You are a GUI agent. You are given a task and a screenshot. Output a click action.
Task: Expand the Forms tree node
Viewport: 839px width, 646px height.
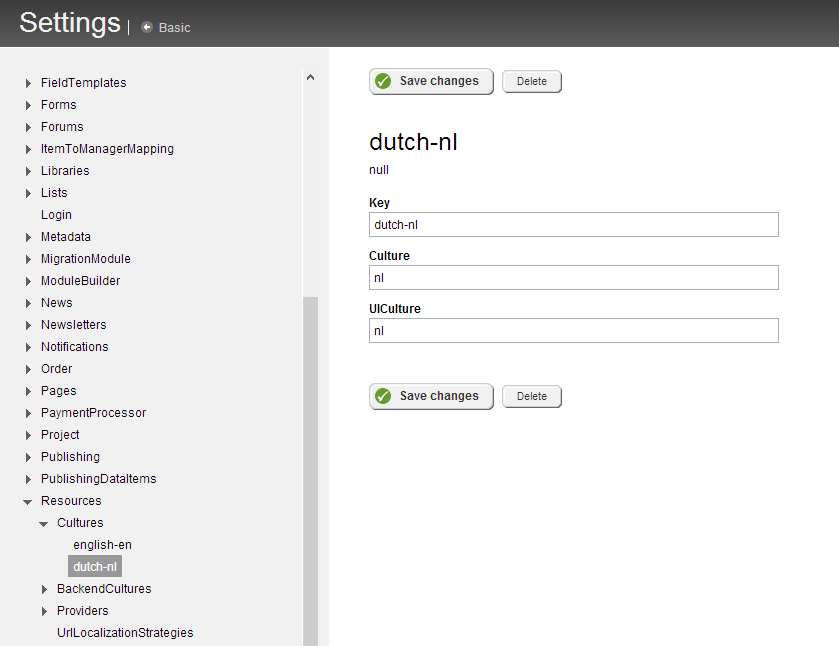coord(28,105)
